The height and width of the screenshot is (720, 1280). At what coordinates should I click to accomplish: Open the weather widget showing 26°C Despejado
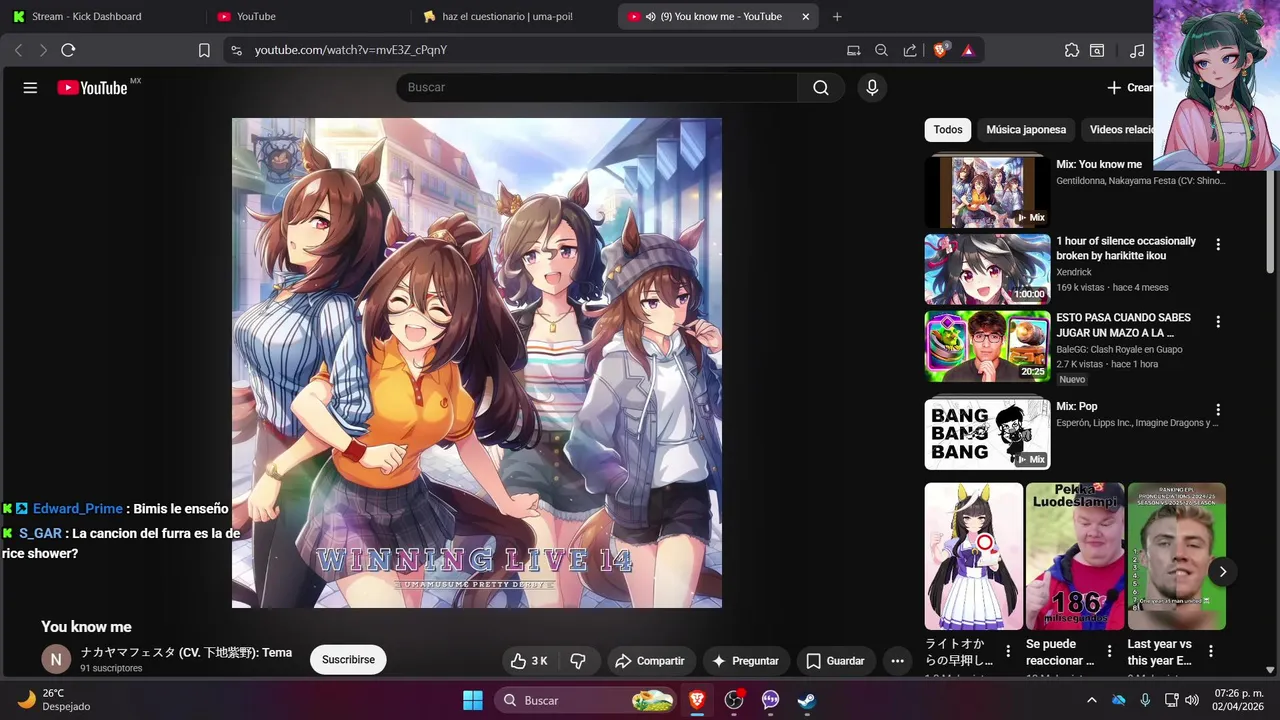pyautogui.click(x=55, y=700)
